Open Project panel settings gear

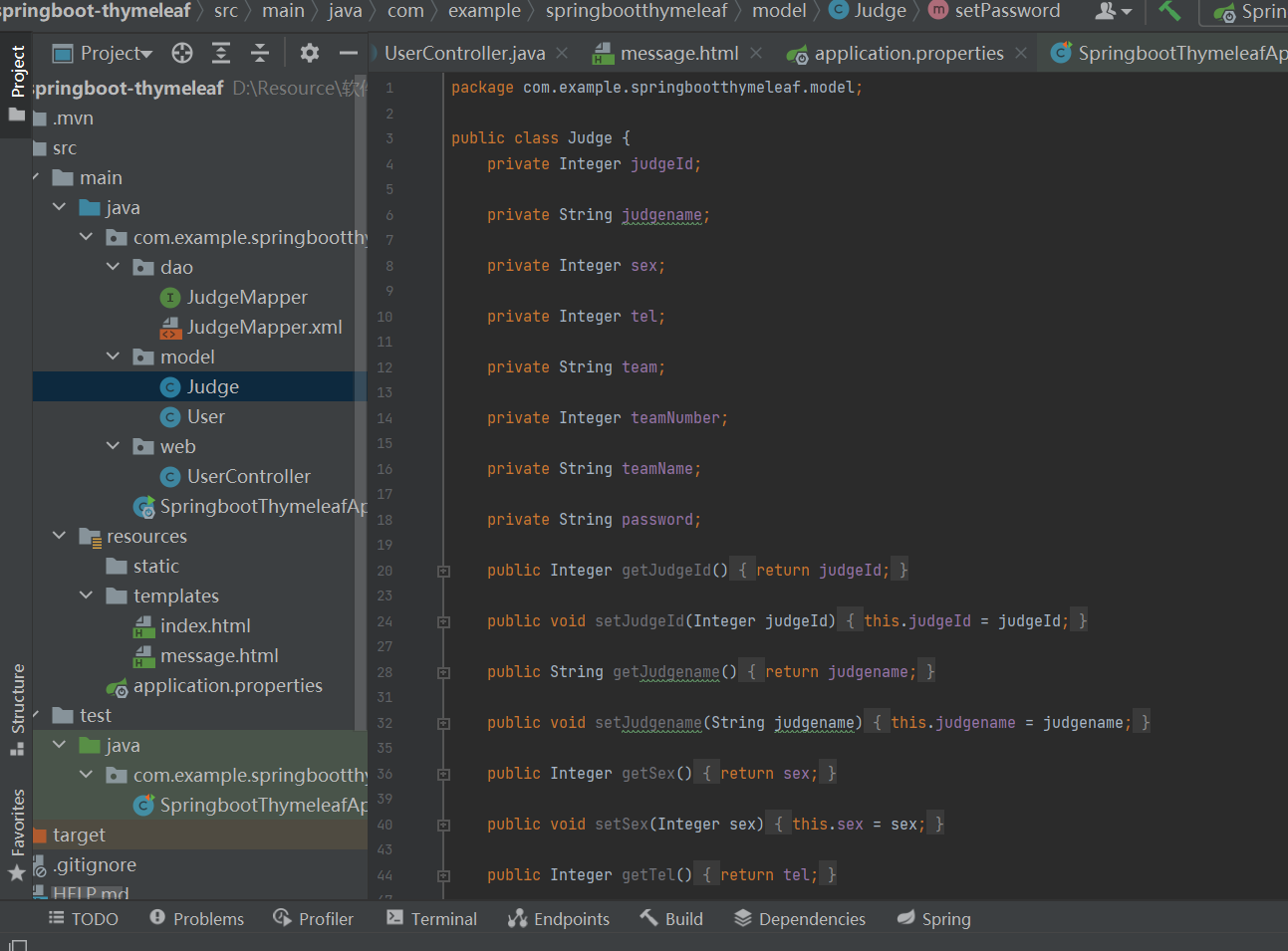[310, 53]
